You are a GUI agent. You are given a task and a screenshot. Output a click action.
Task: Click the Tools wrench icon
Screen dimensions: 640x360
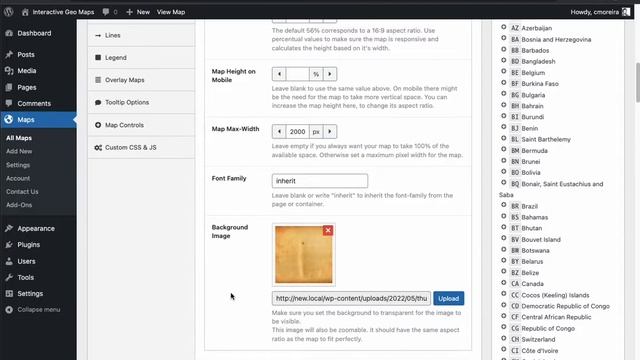(9, 278)
